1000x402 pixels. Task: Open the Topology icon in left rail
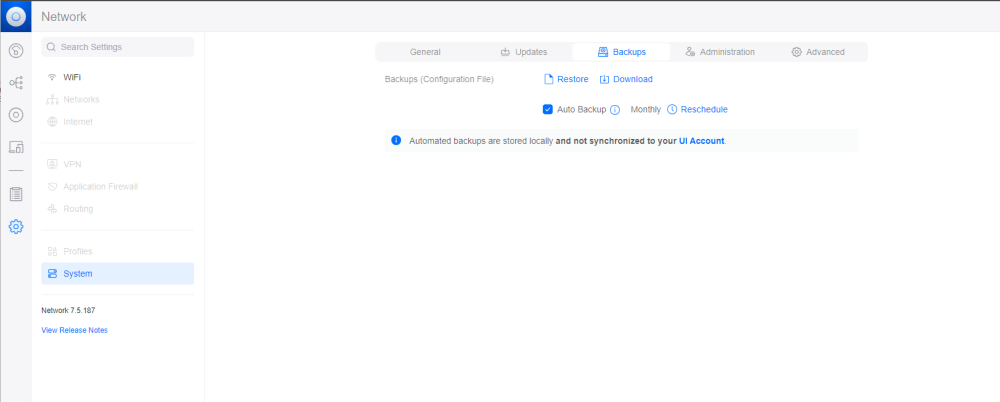point(16,83)
